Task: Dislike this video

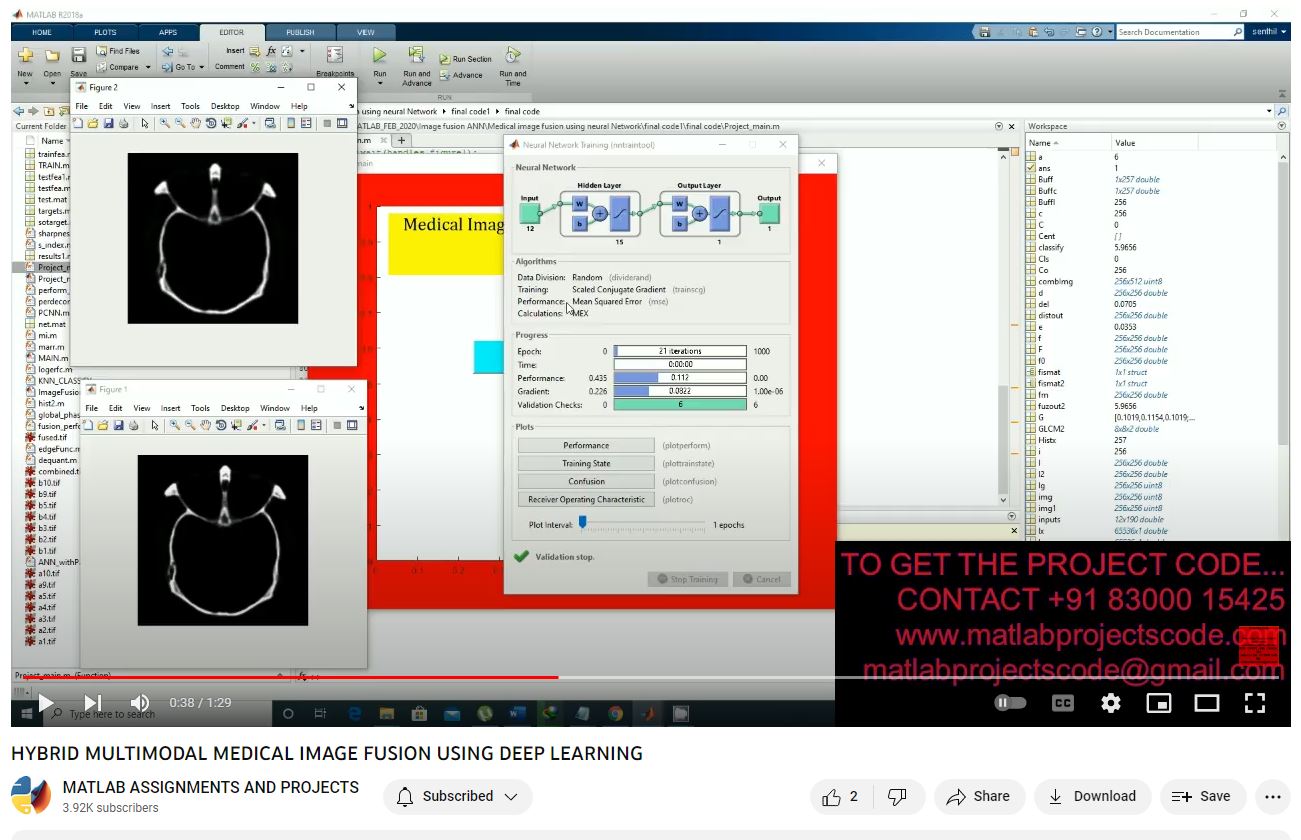Action: coord(897,796)
